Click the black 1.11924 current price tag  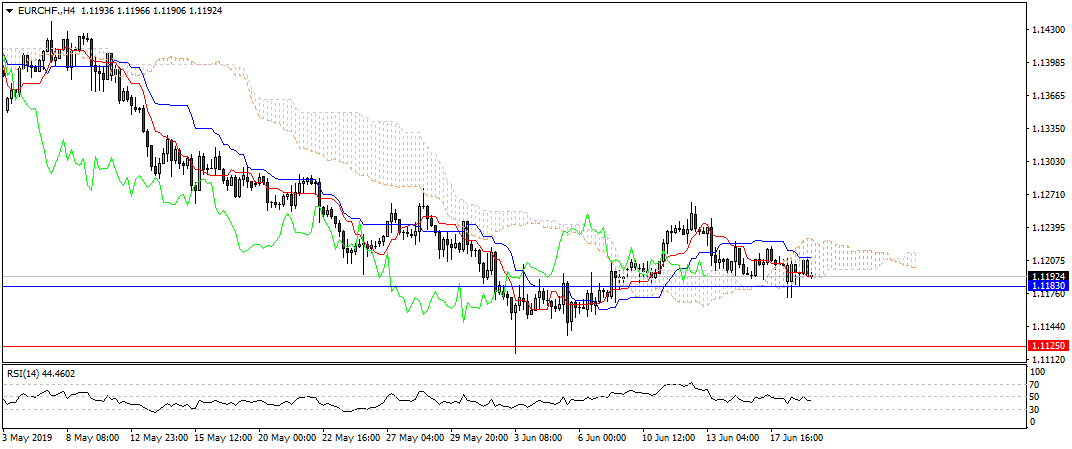[1048, 275]
